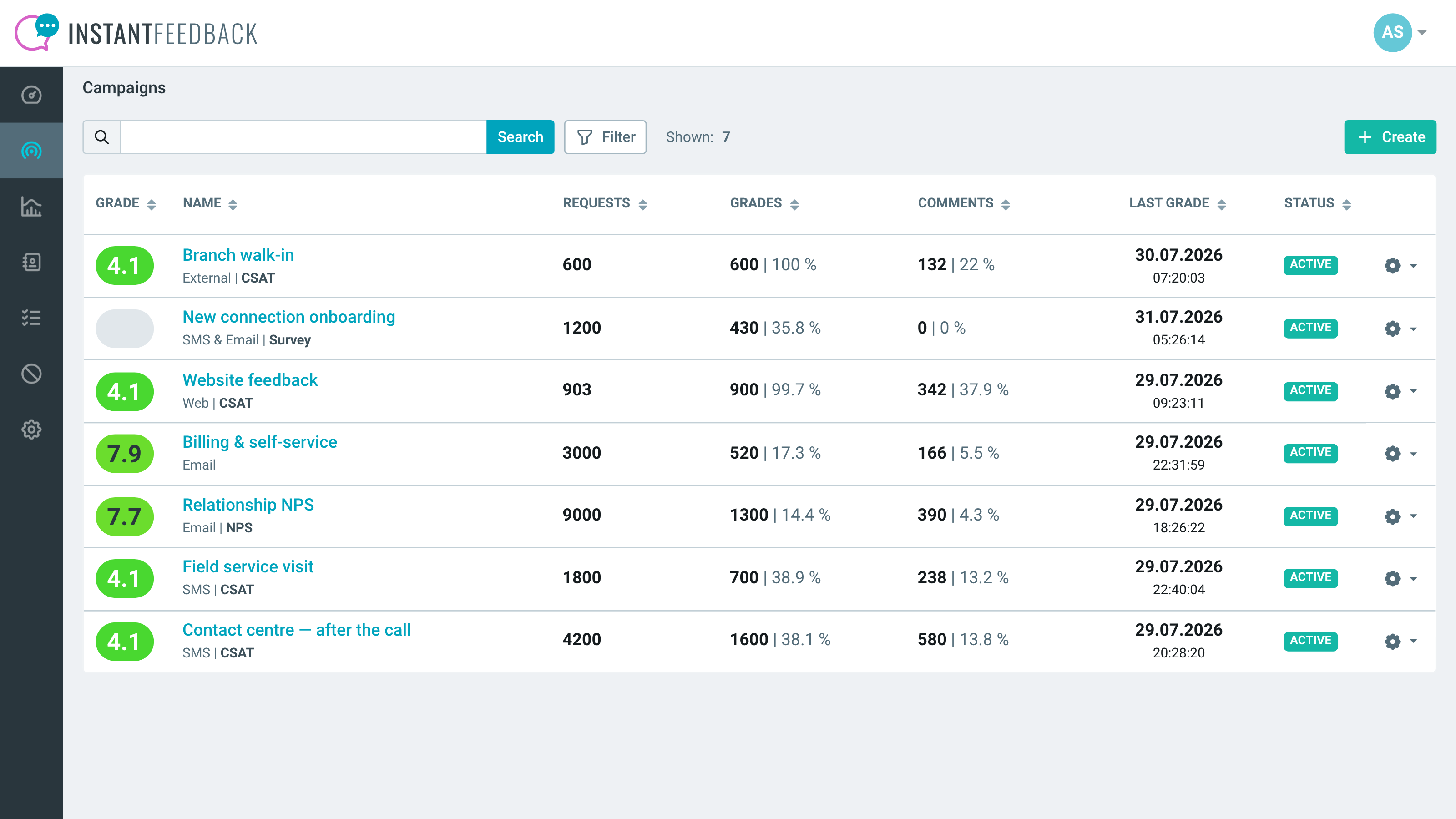Open the Website feedback campaign link

coord(250,380)
